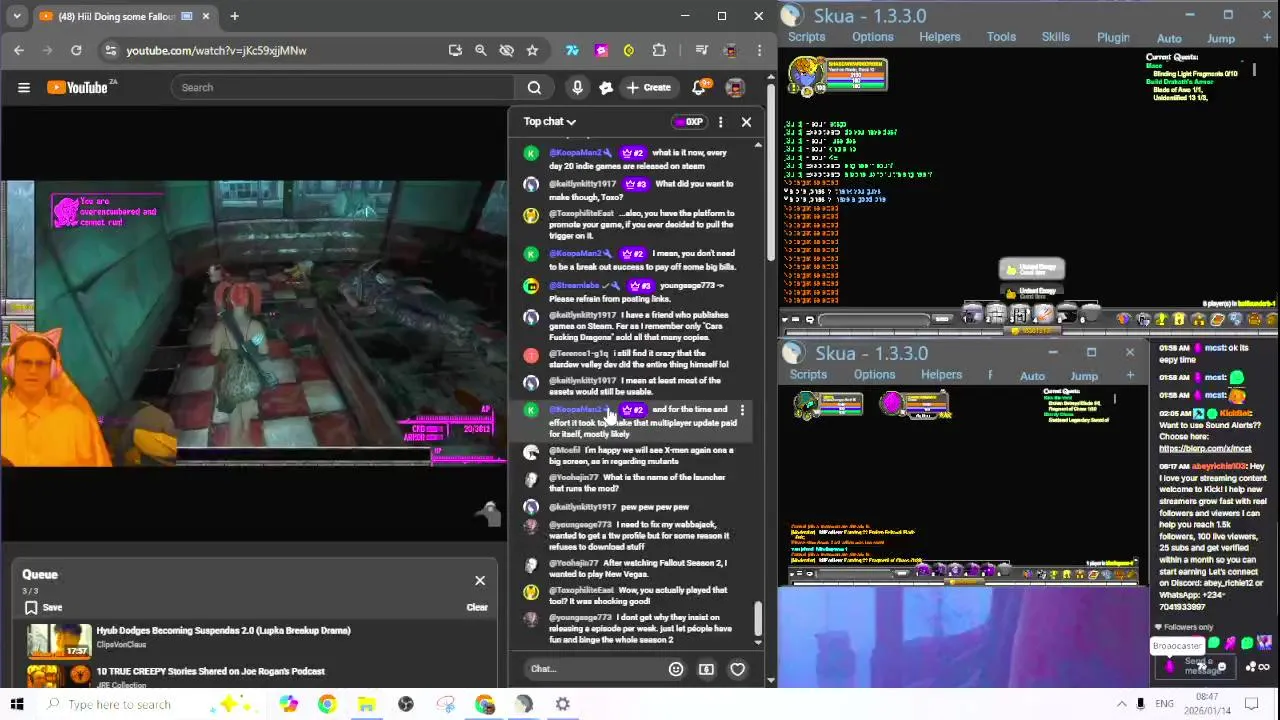
Task: Open Options menu in top Skua window
Action: [x=873, y=37]
